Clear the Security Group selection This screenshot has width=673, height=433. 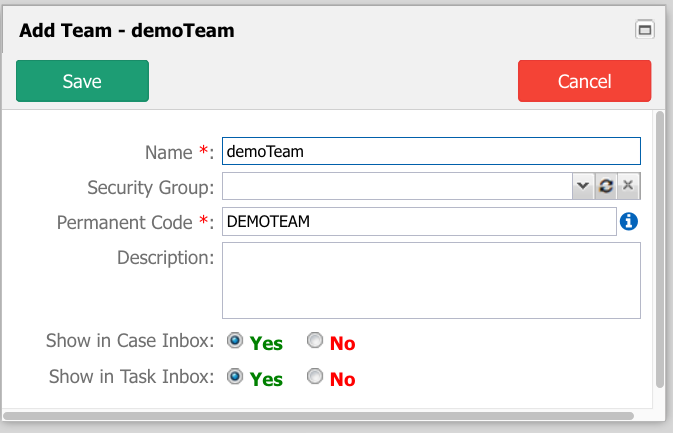(628, 186)
